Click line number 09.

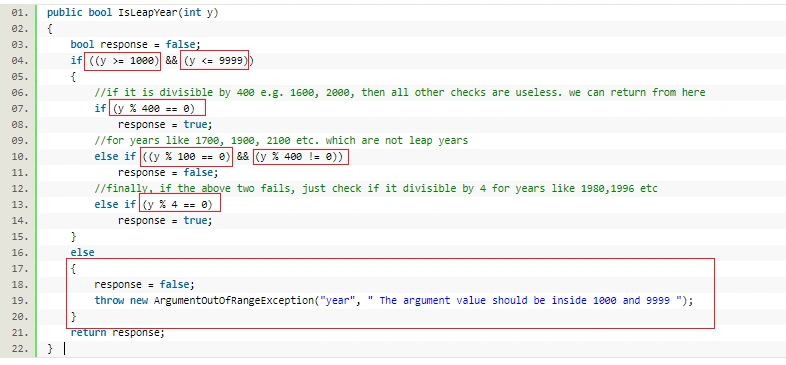[x=20, y=141]
